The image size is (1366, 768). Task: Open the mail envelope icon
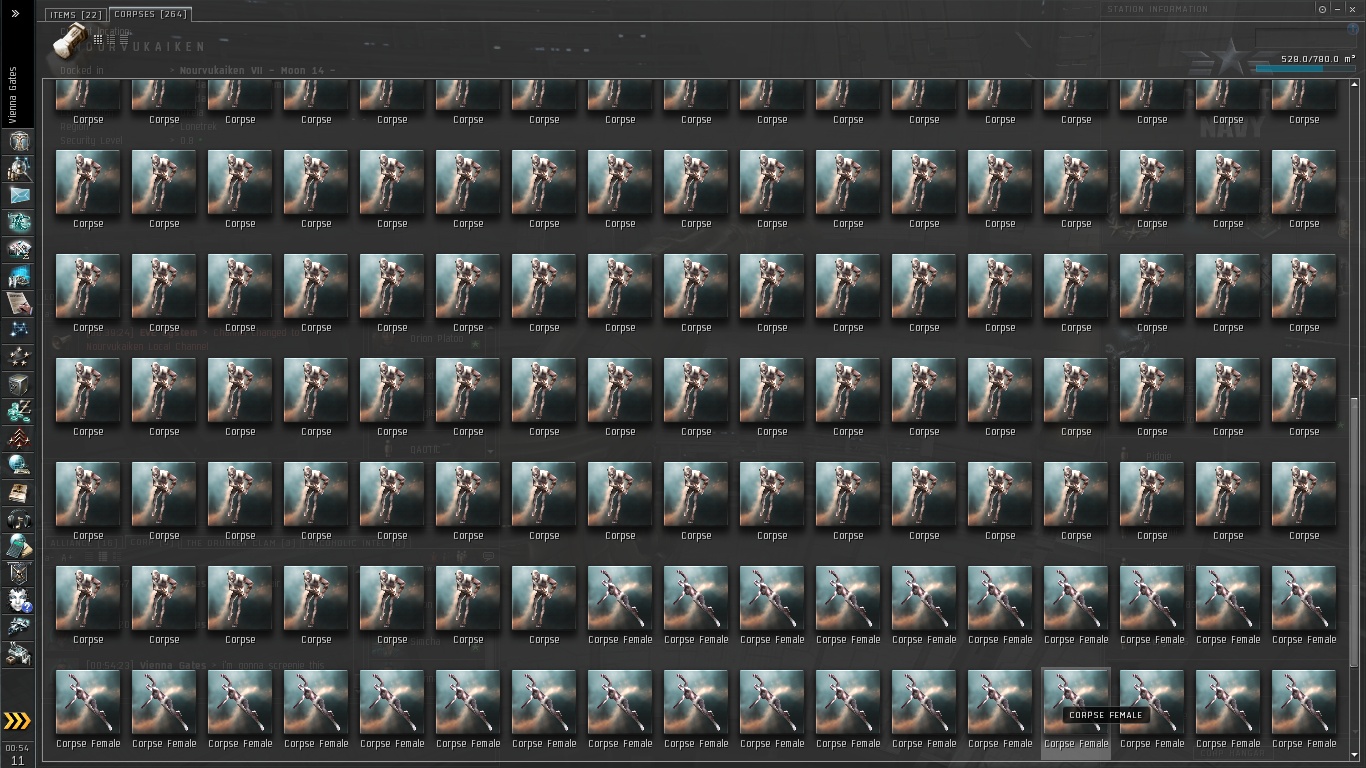[x=19, y=195]
